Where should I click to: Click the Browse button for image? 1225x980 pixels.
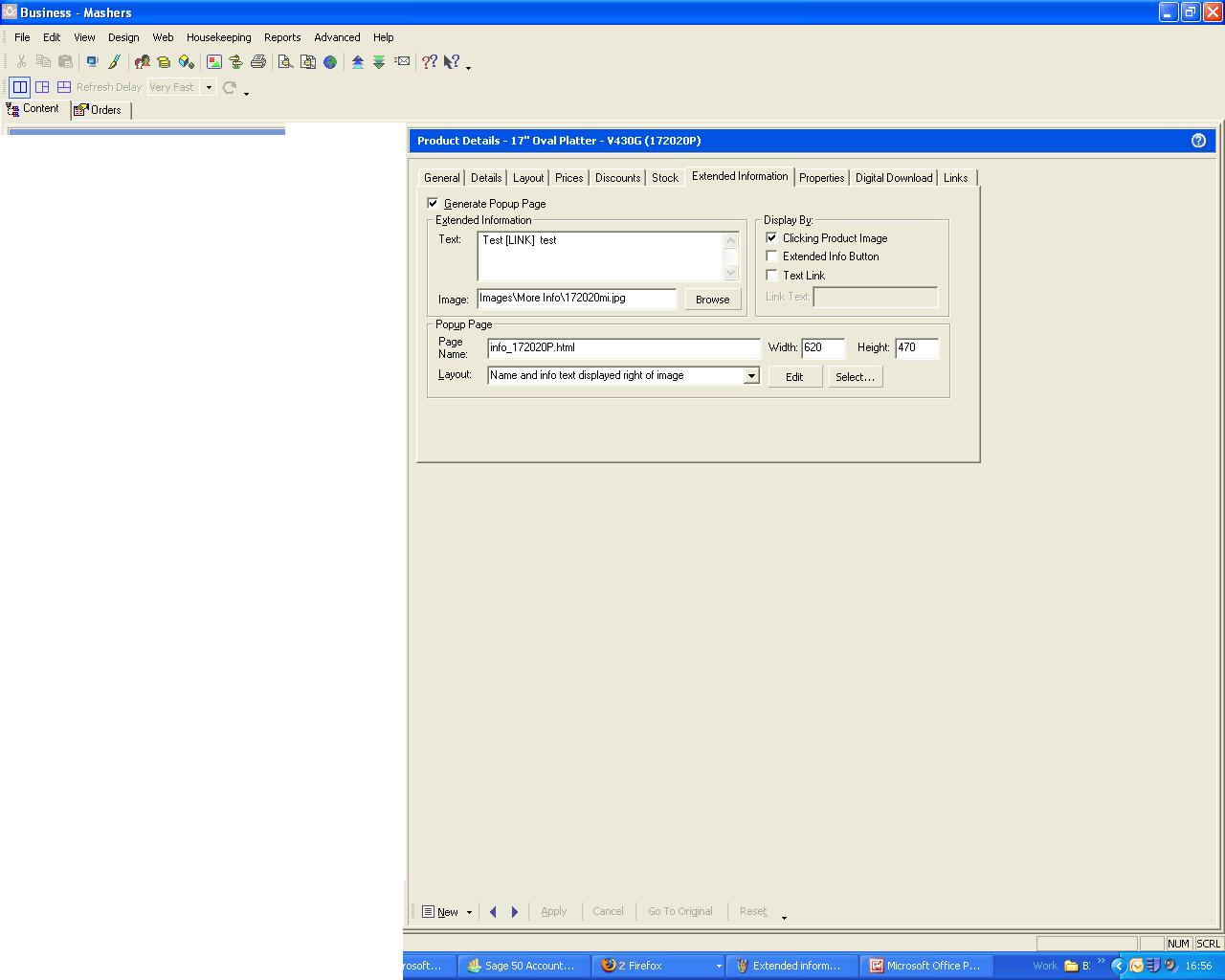(712, 300)
